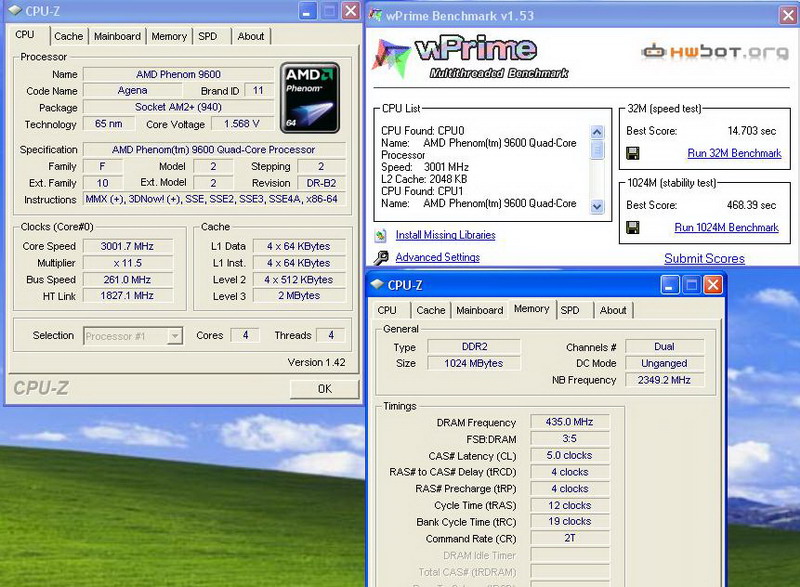
Task: Open the Processor #1 selection dropdown
Action: coord(175,336)
